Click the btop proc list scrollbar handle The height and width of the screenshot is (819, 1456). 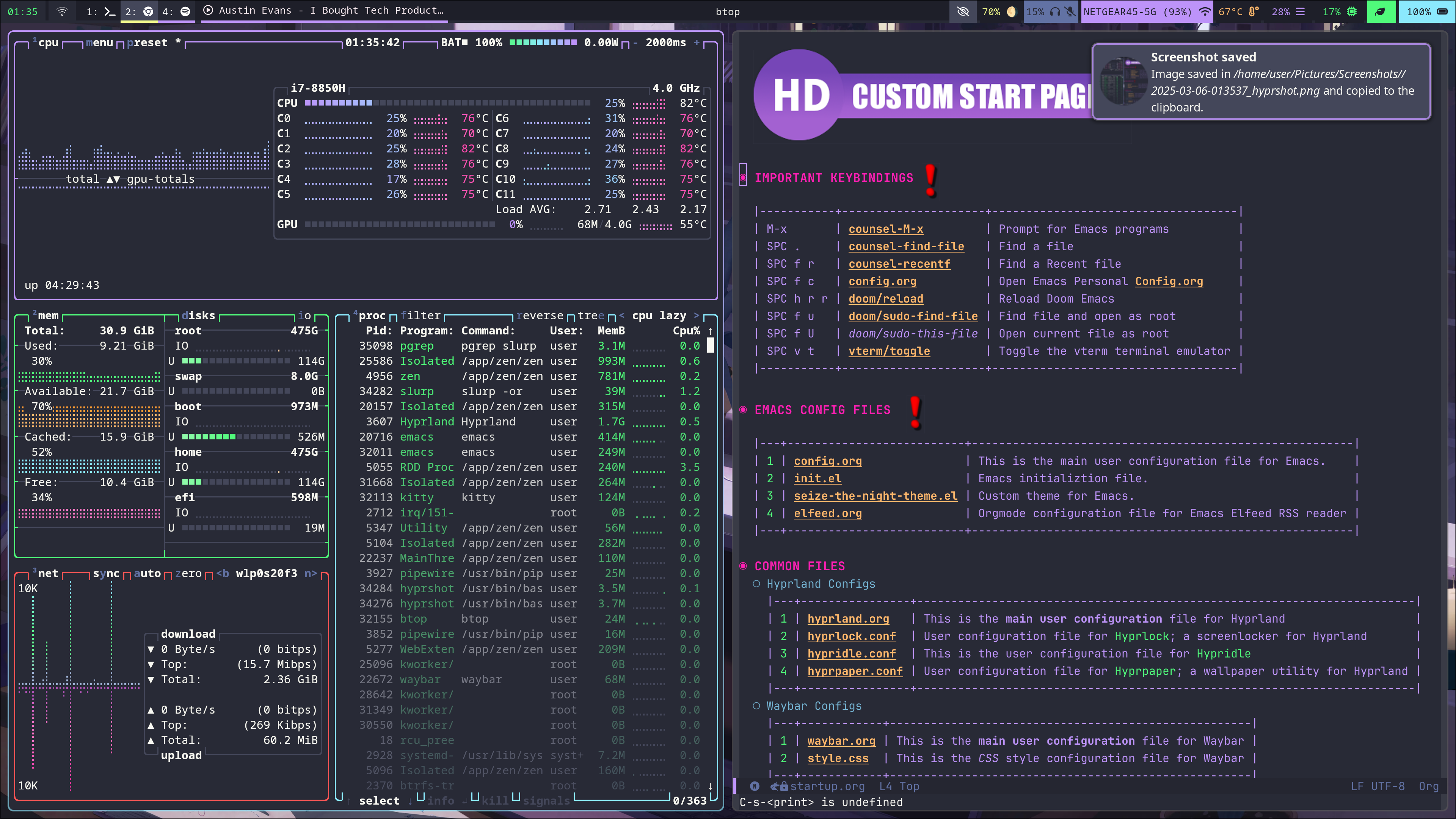coord(711,345)
